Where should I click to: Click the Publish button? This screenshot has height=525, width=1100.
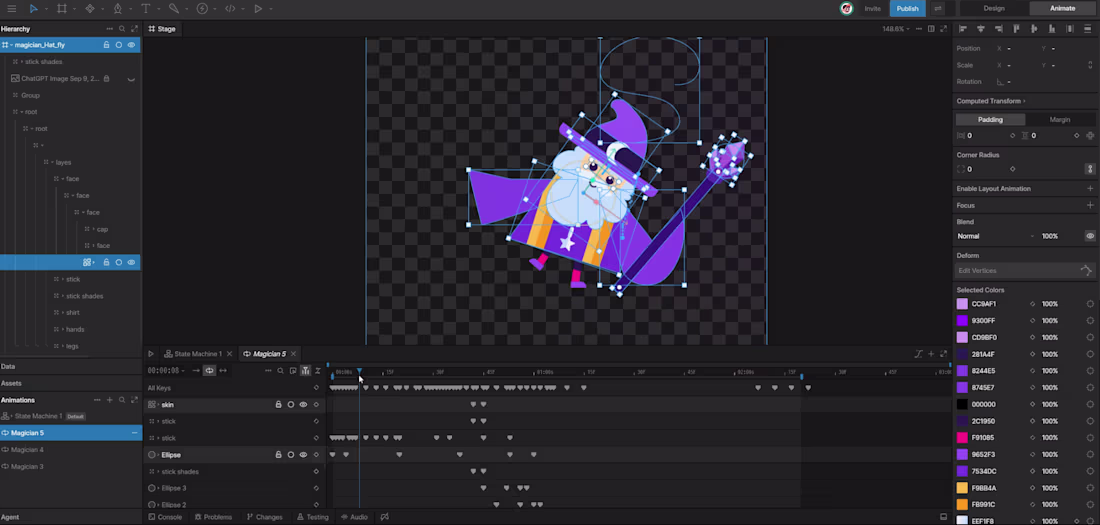point(907,8)
